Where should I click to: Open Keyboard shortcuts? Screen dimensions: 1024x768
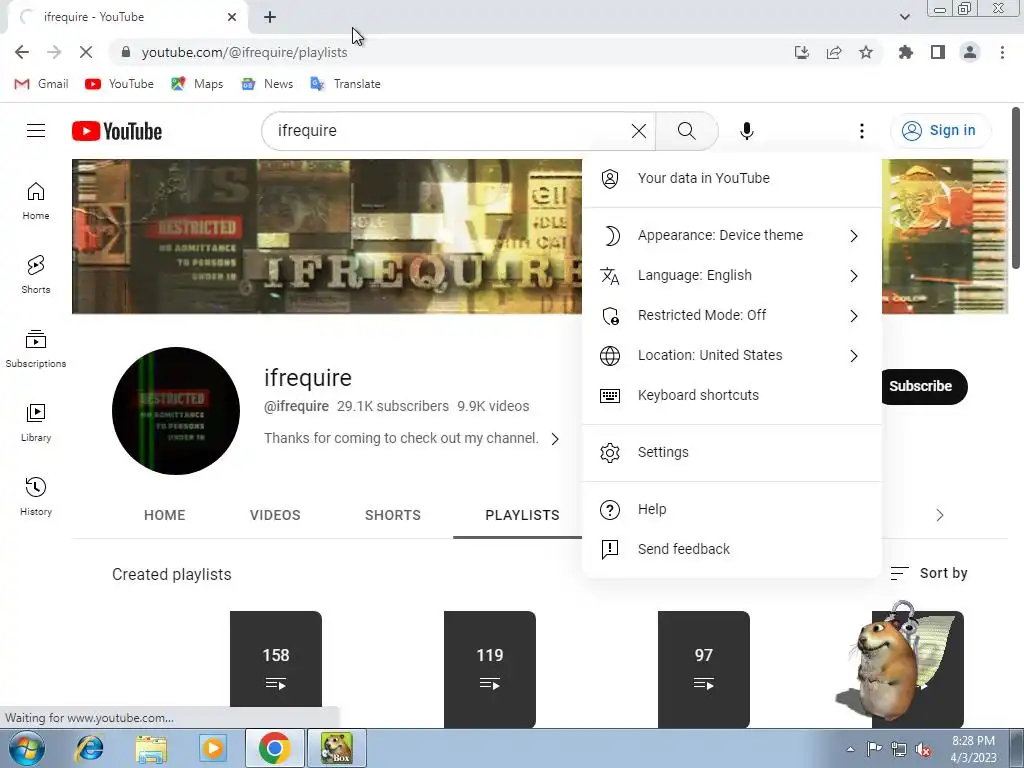(731, 395)
